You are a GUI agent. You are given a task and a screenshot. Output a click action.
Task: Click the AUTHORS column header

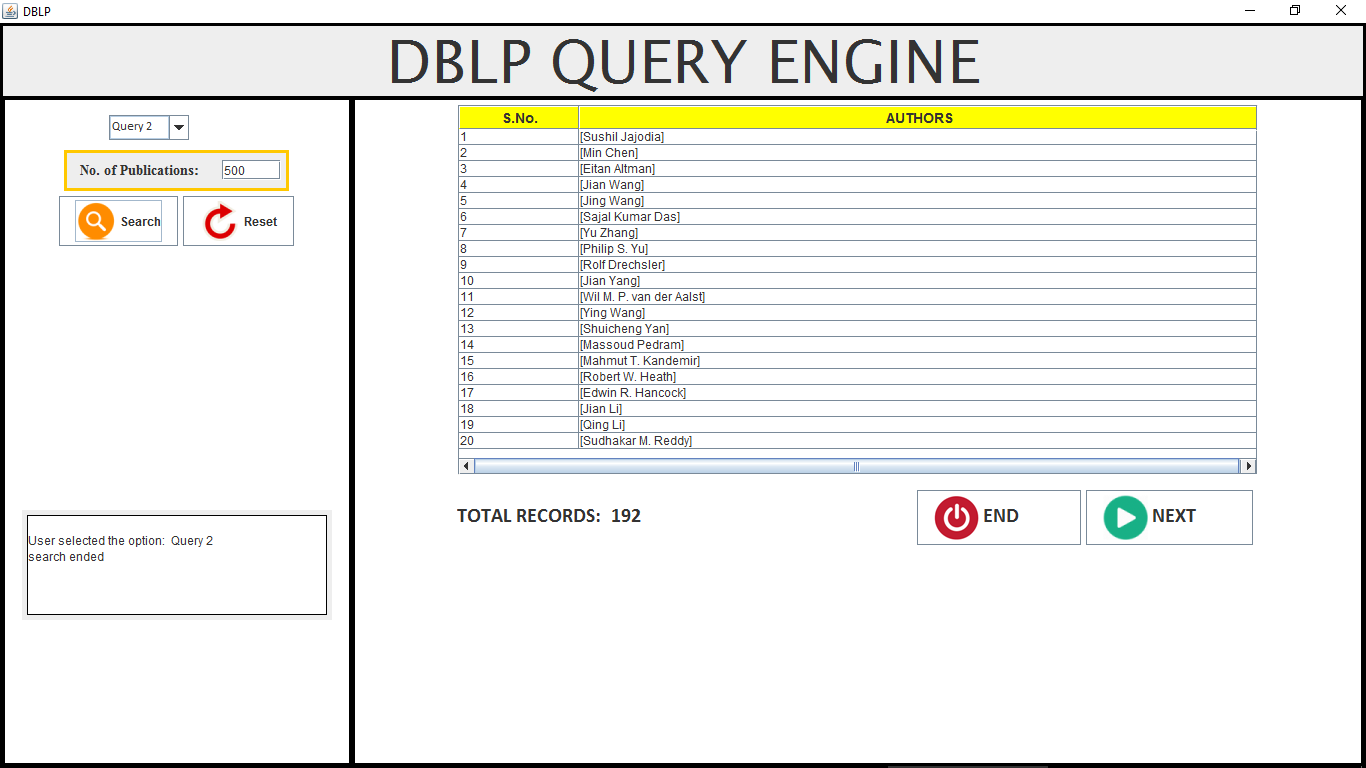[917, 118]
